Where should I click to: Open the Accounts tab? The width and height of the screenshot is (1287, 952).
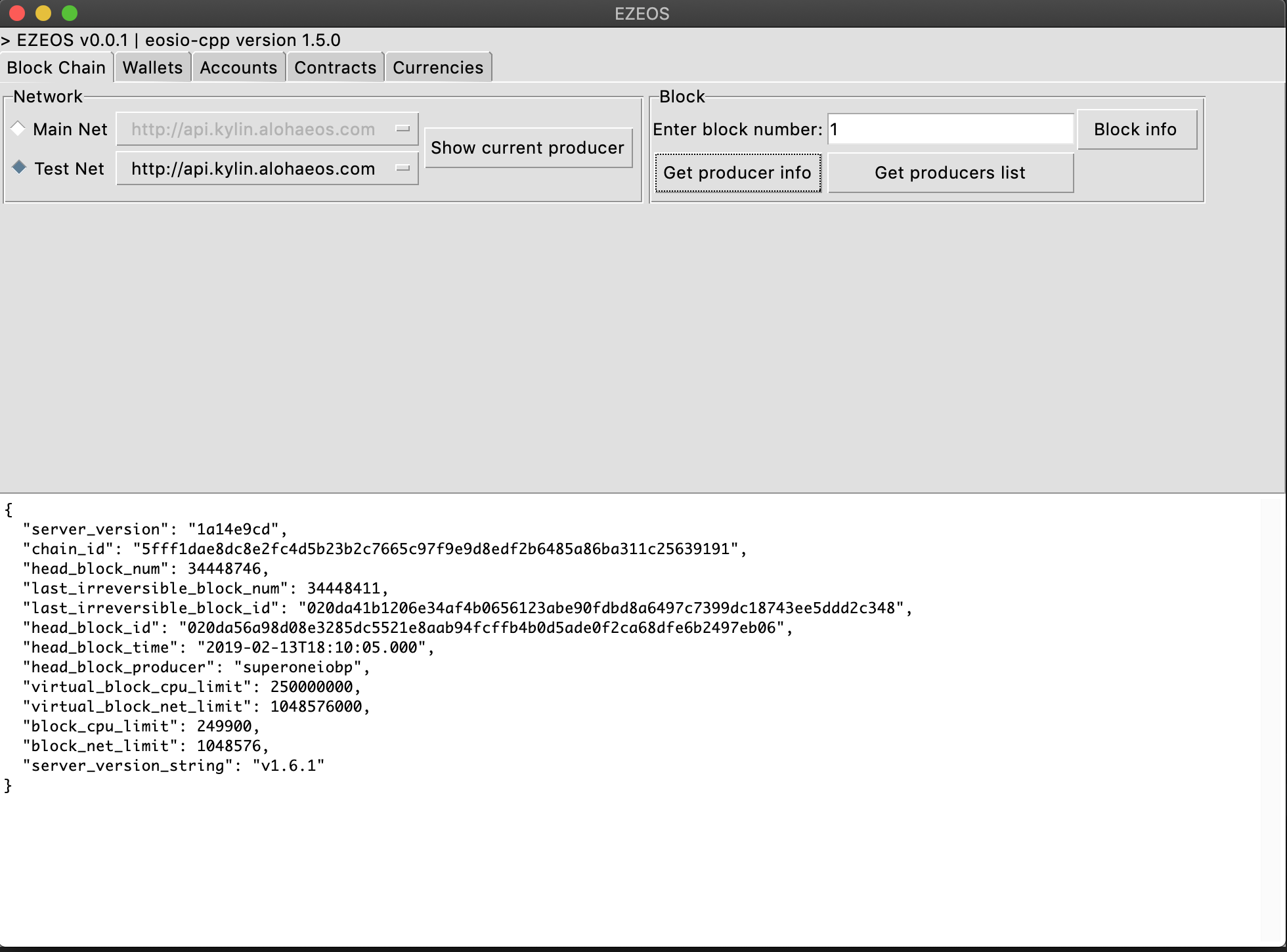tap(238, 68)
